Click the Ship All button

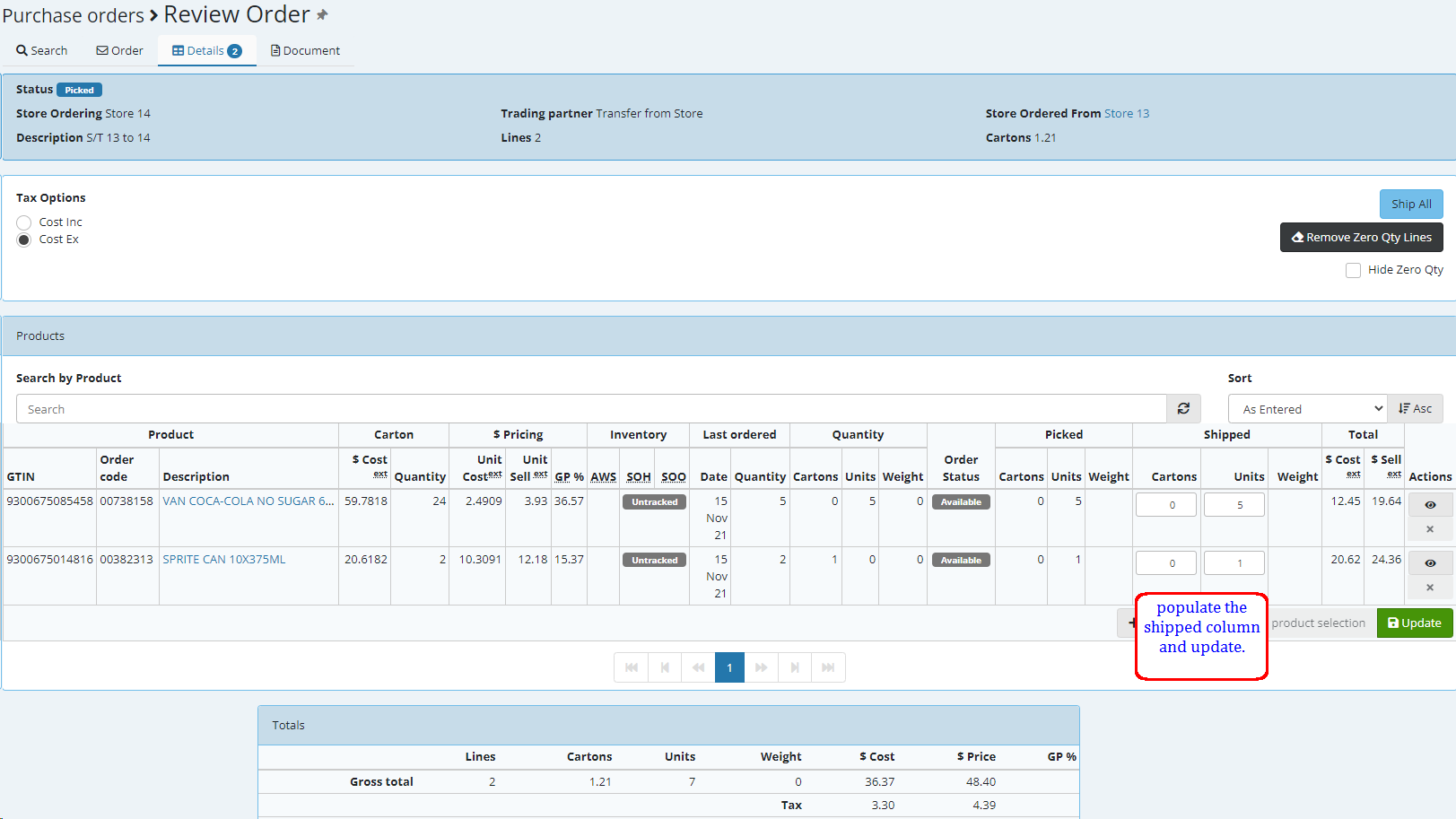tap(1411, 204)
